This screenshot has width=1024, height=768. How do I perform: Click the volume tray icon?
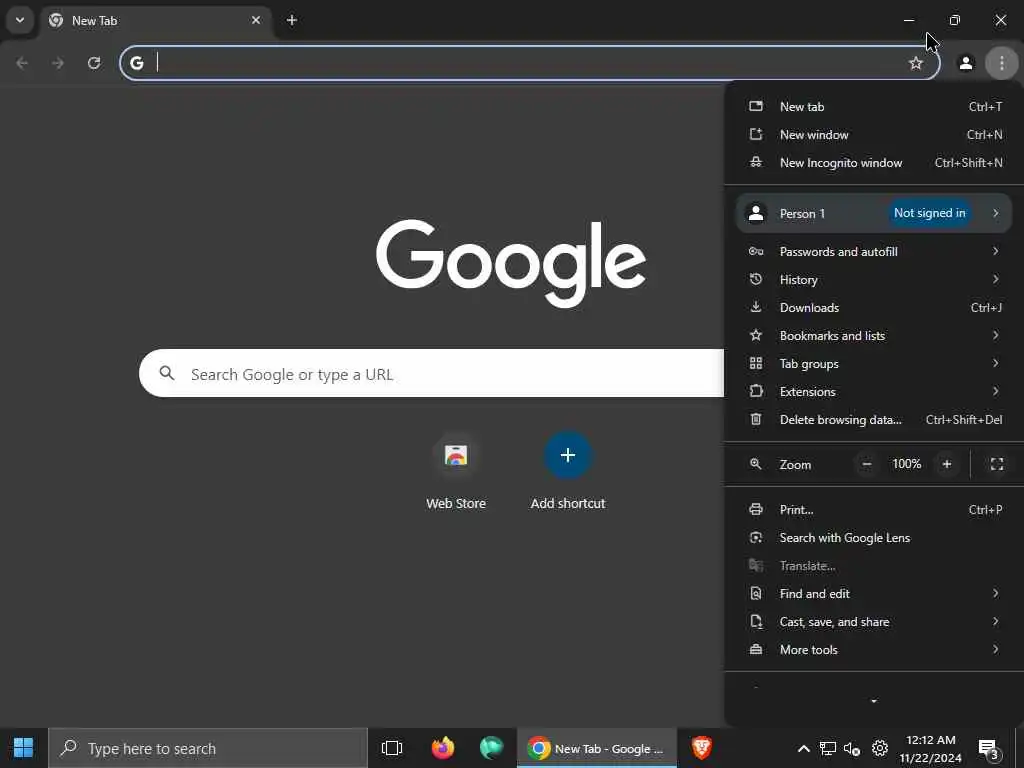click(x=852, y=748)
